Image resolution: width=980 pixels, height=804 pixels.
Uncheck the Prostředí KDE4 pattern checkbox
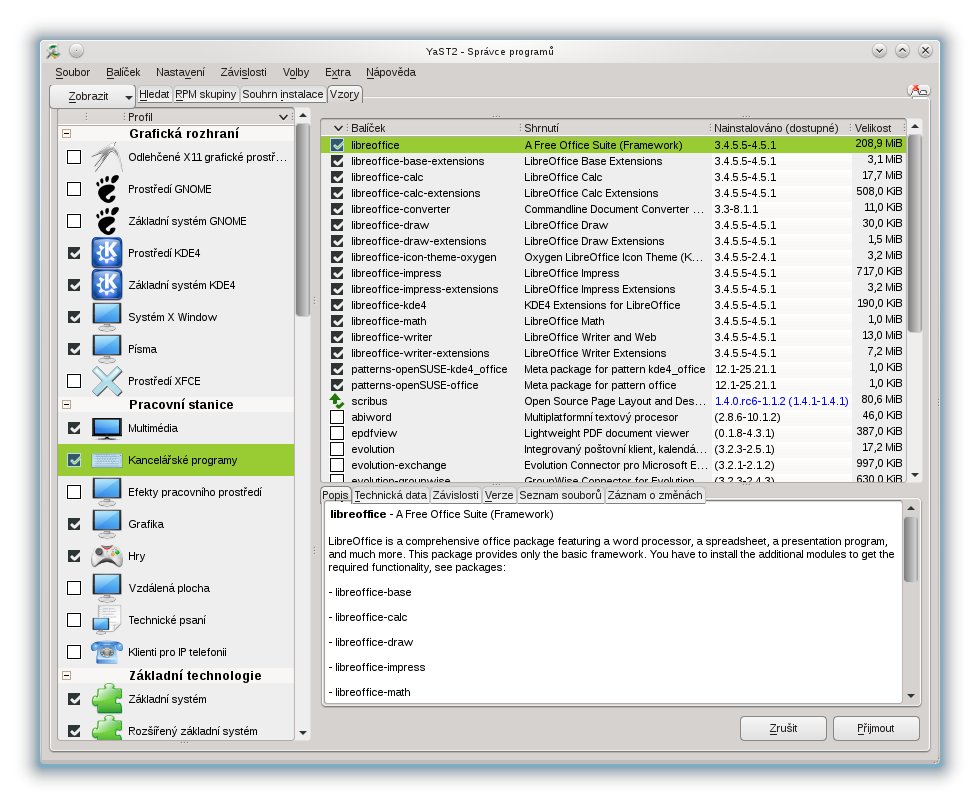click(74, 253)
